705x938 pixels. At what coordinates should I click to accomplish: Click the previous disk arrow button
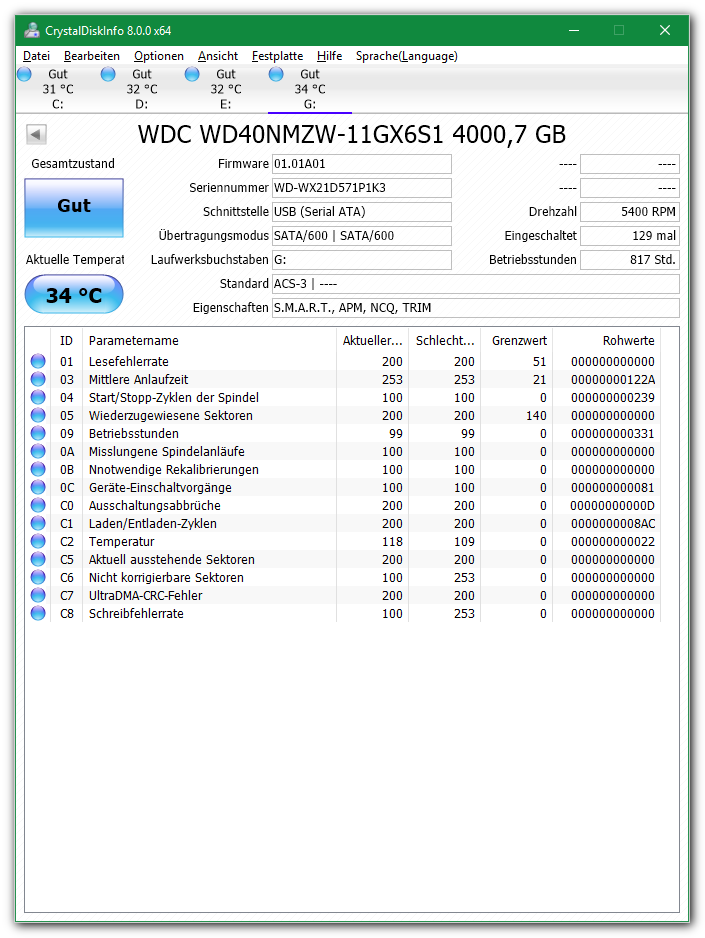[36, 134]
